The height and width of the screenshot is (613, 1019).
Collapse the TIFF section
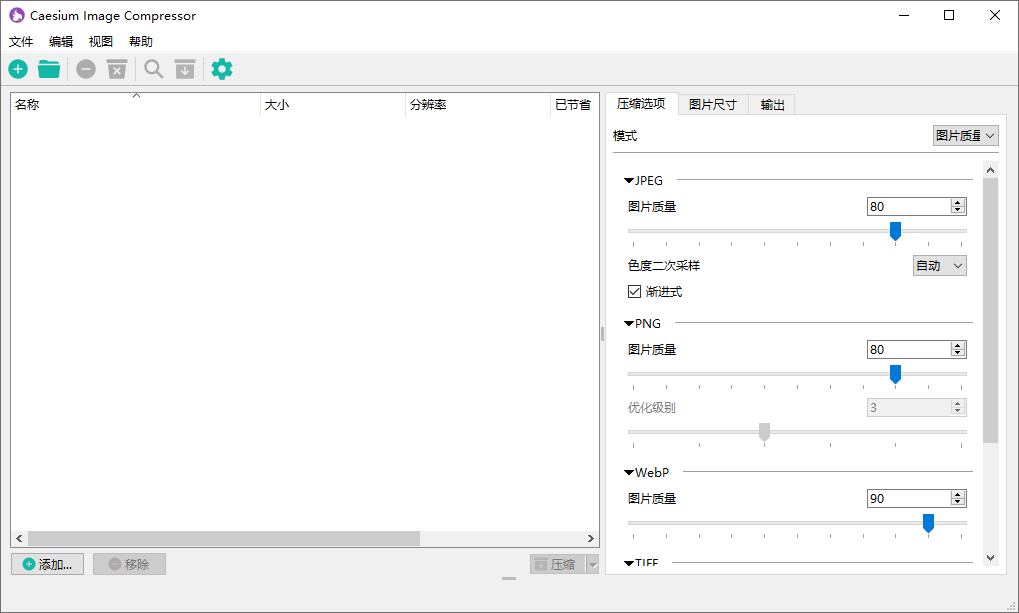[628, 563]
